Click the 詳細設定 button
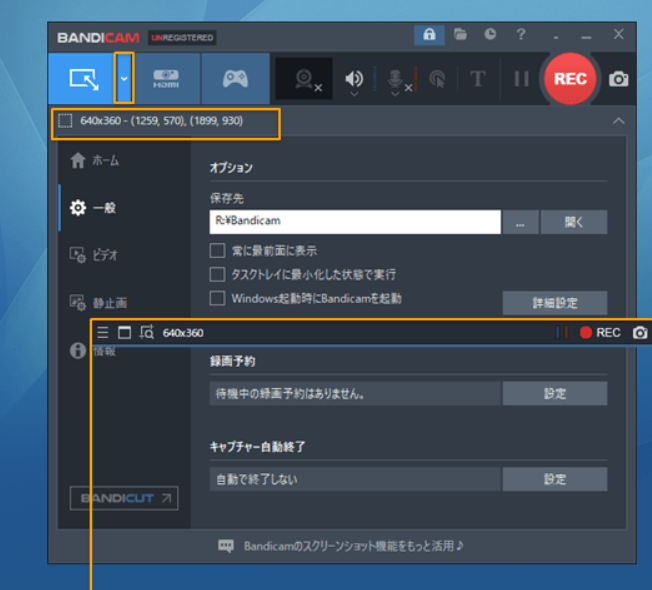652x590 pixels. pos(554,302)
